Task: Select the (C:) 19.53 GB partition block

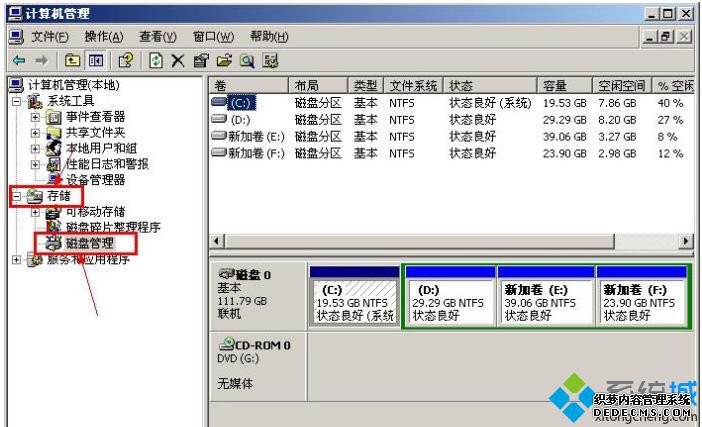Action: point(354,297)
